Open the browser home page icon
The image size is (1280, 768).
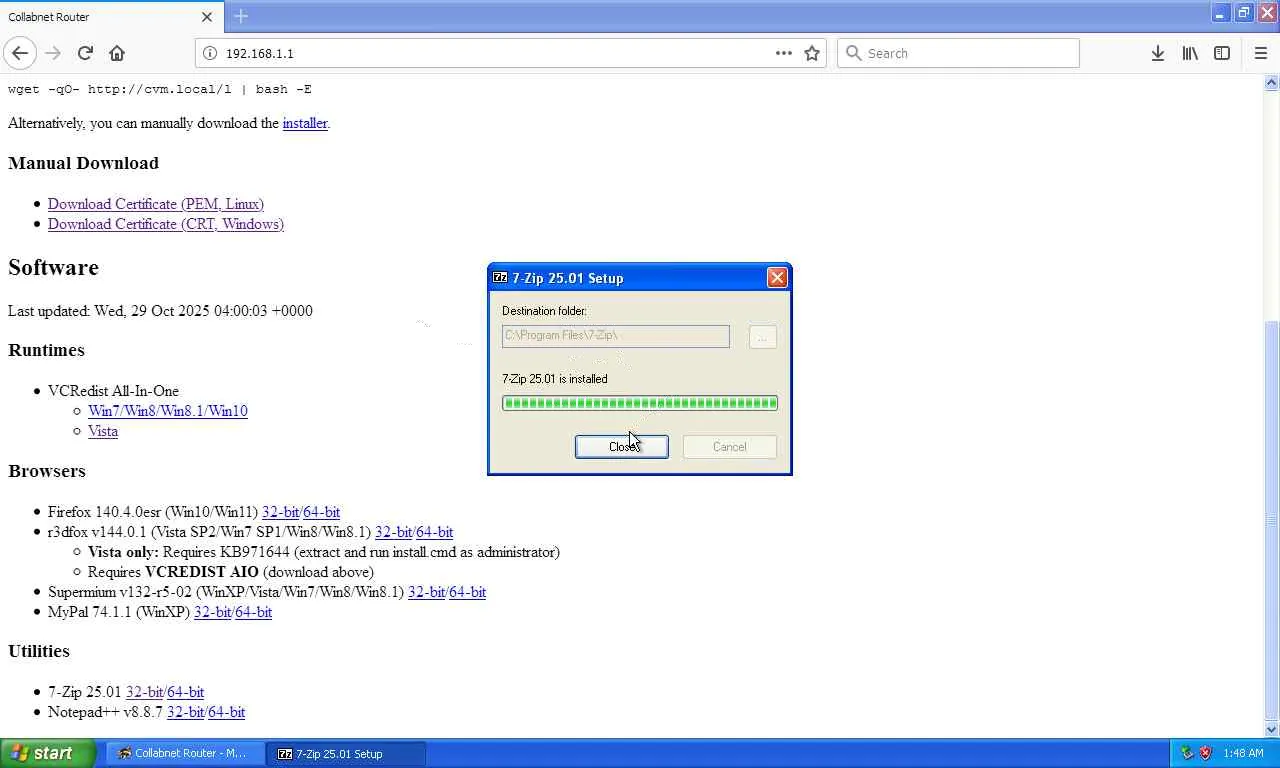(x=117, y=53)
